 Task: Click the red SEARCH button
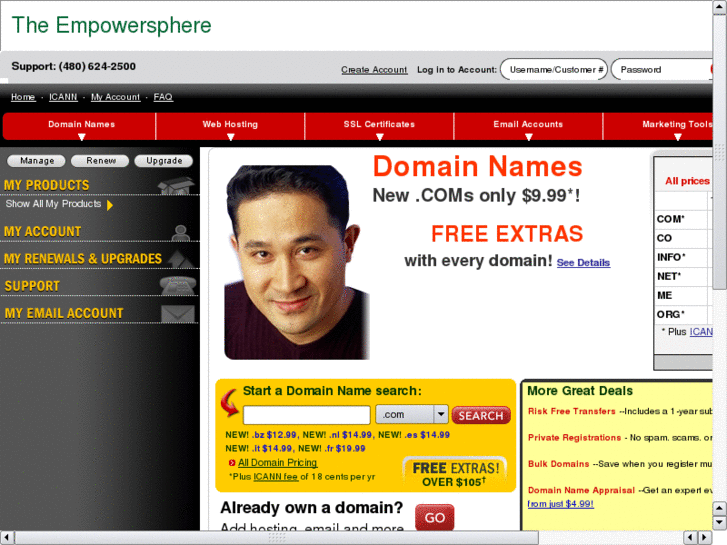[x=481, y=415]
